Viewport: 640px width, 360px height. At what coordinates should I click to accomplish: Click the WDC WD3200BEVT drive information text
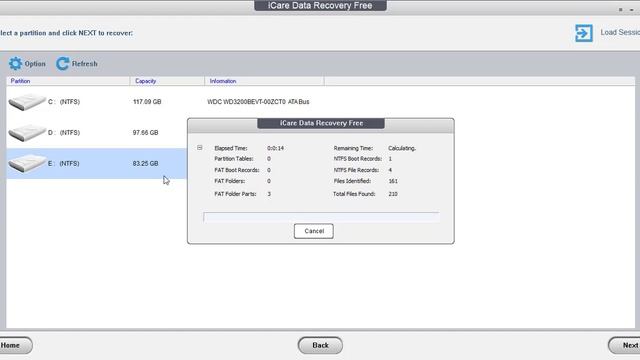[258, 102]
